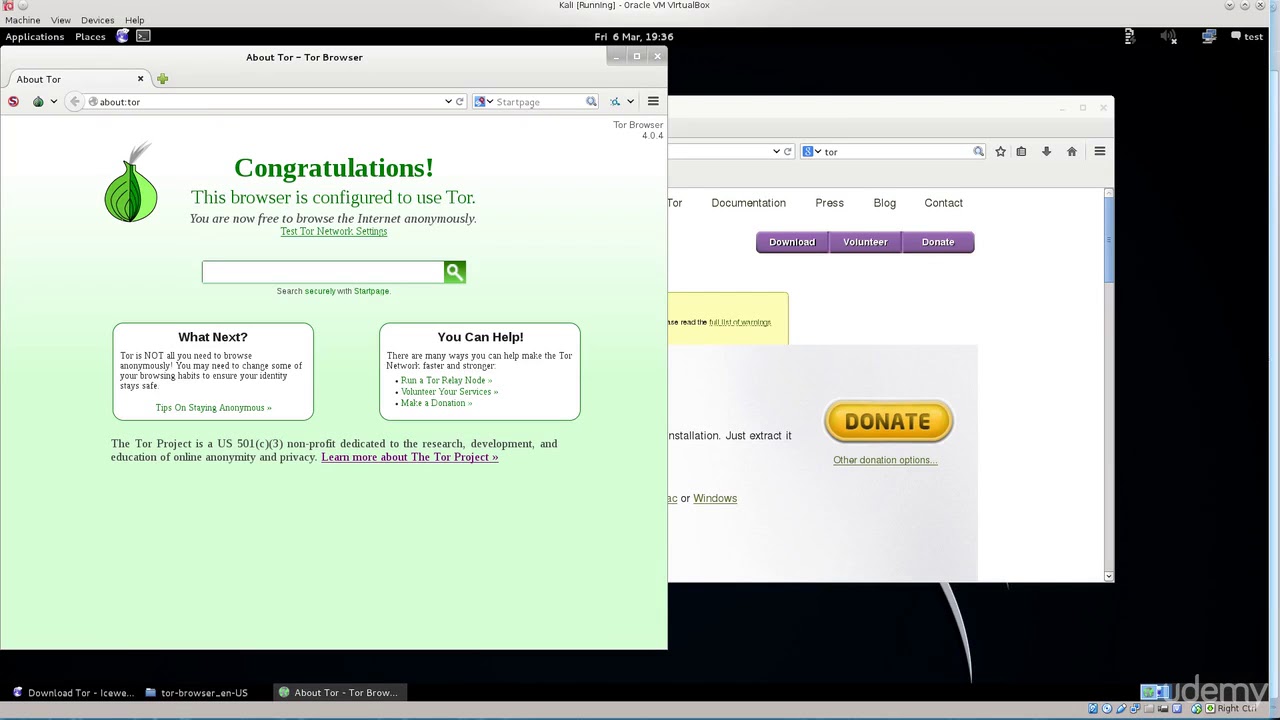Click Make a Donation link
The height and width of the screenshot is (720, 1280).
coord(436,402)
